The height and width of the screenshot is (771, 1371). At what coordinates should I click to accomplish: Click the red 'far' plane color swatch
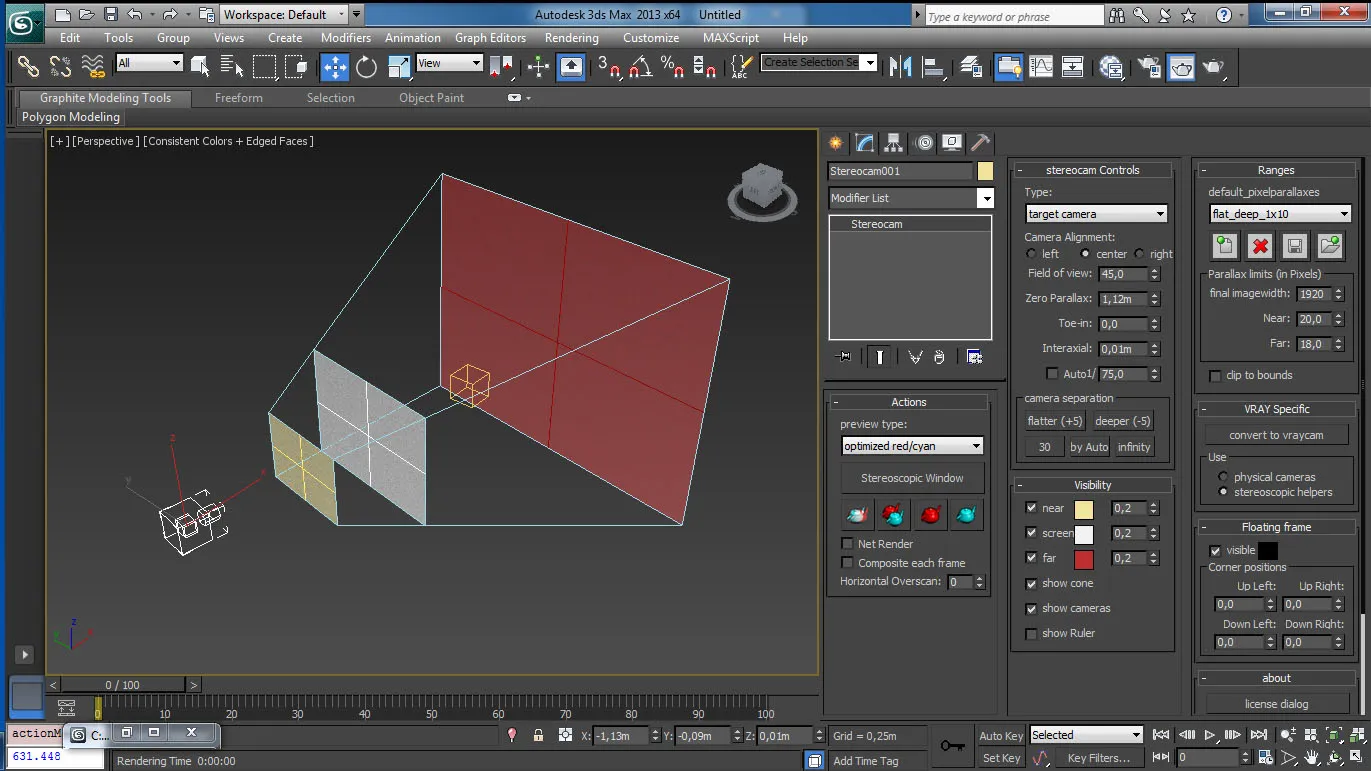tap(1084, 559)
